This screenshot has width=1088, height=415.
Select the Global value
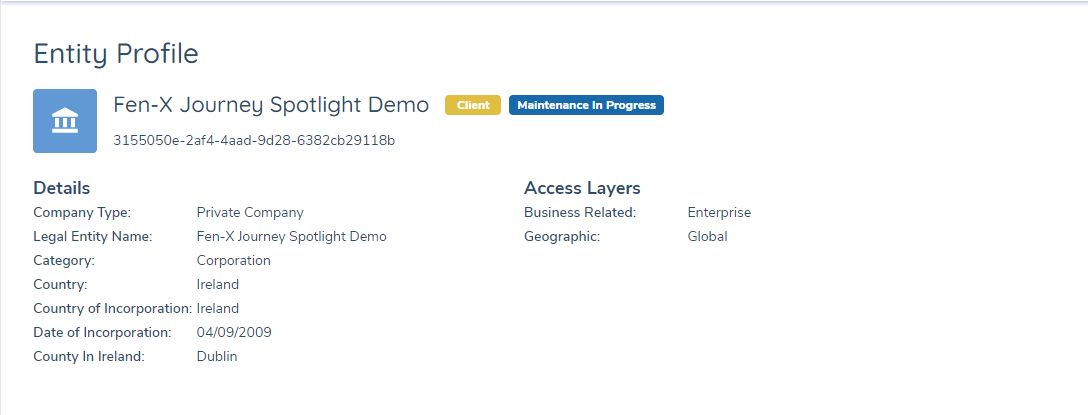tap(707, 237)
